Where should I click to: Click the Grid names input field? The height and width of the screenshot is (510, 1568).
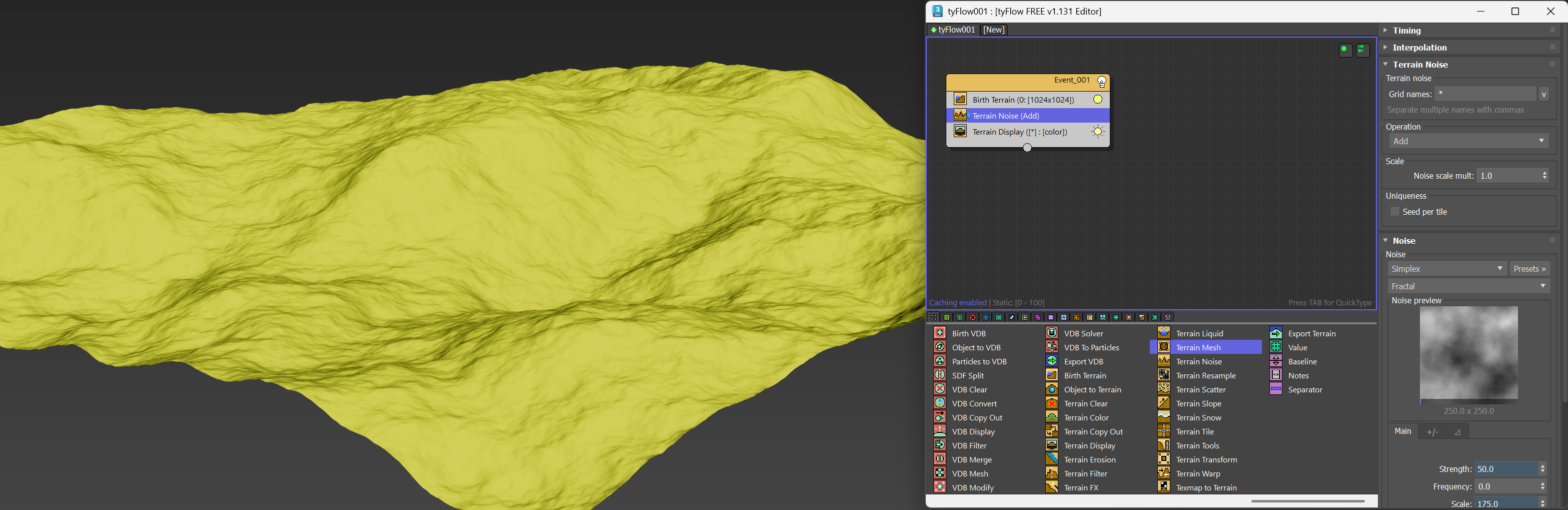click(1484, 94)
